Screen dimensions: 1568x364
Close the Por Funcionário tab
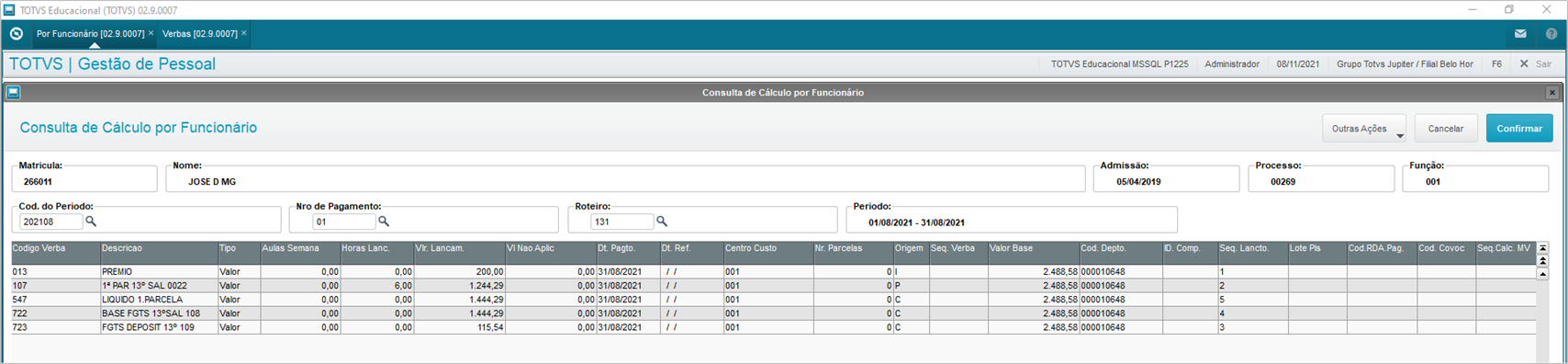151,33
